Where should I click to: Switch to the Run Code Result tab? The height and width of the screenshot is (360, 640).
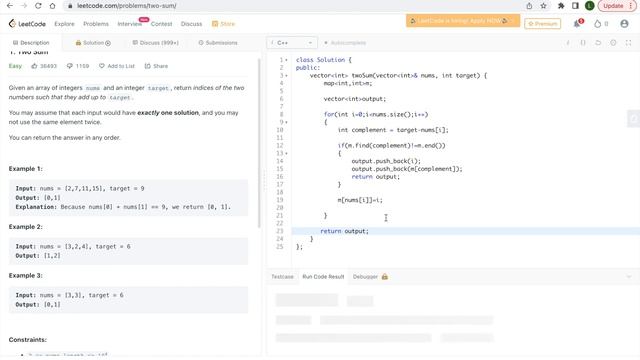click(x=323, y=277)
